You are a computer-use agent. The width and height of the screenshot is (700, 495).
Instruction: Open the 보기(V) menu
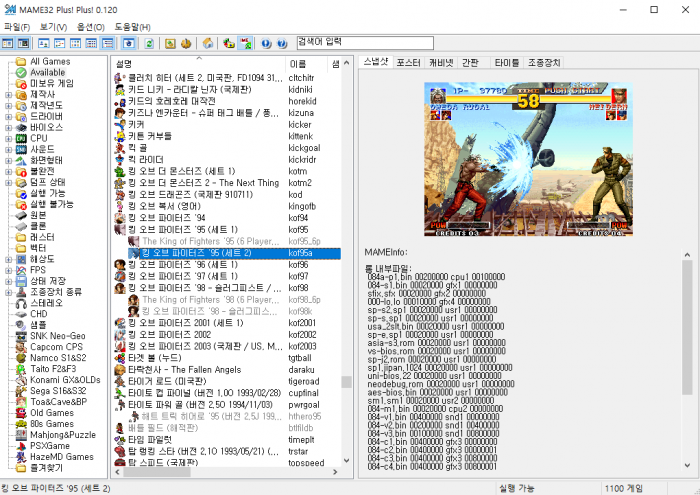53,27
